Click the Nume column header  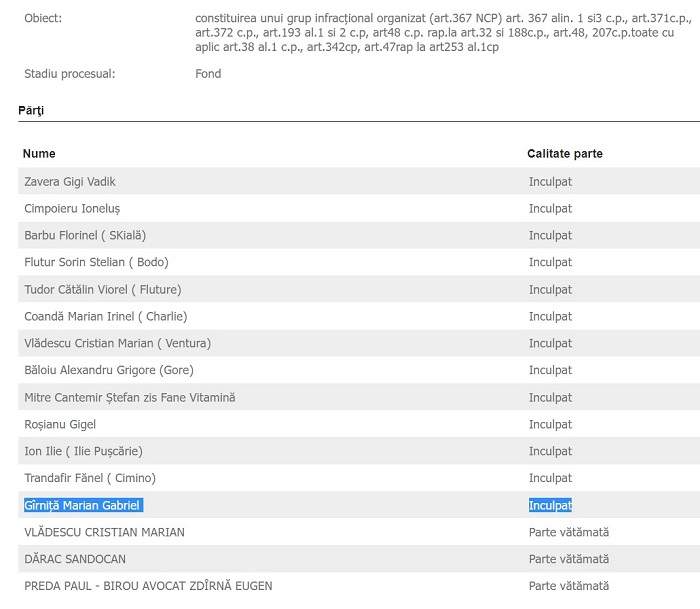40,154
